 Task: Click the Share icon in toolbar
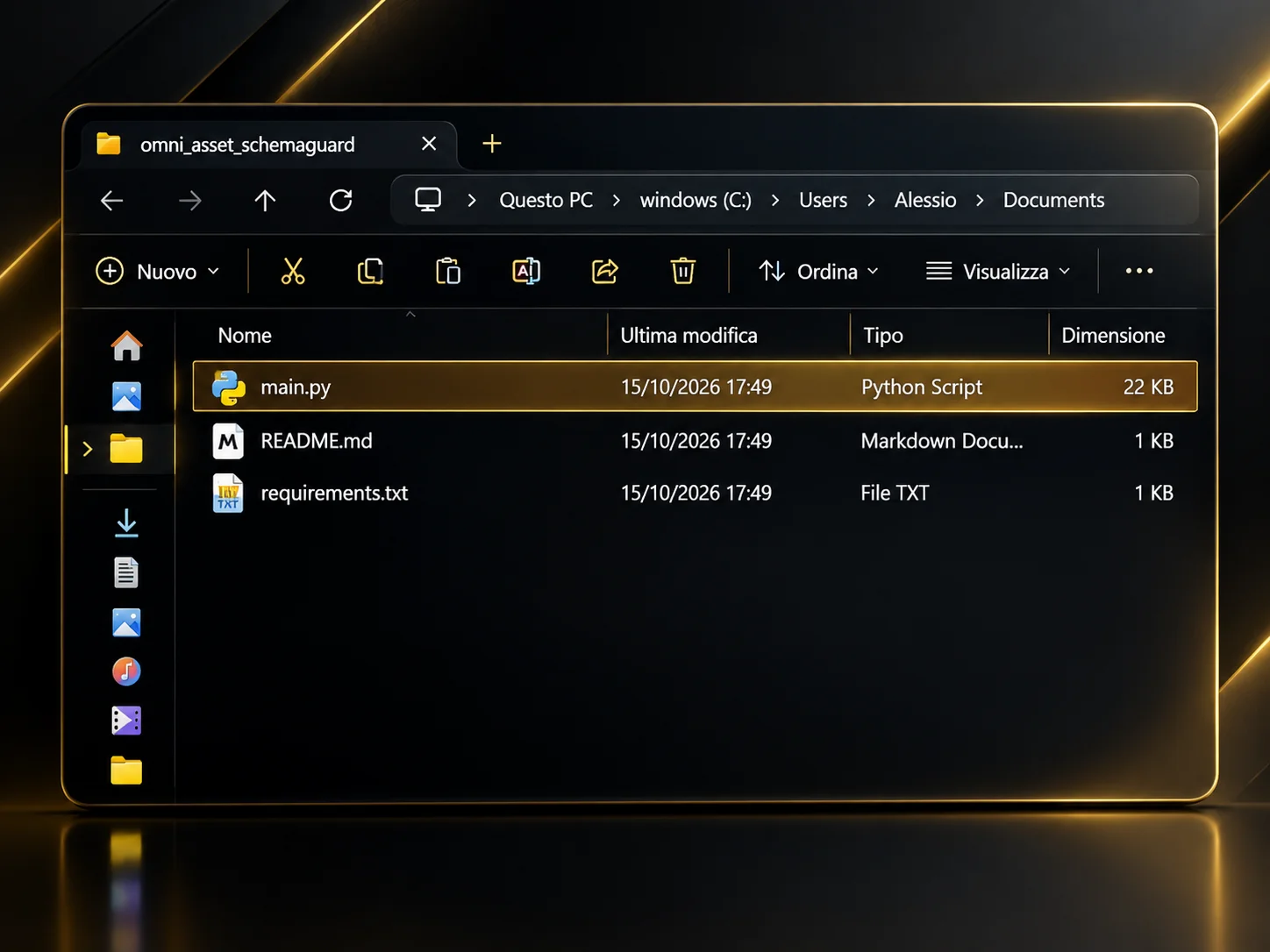coord(605,271)
